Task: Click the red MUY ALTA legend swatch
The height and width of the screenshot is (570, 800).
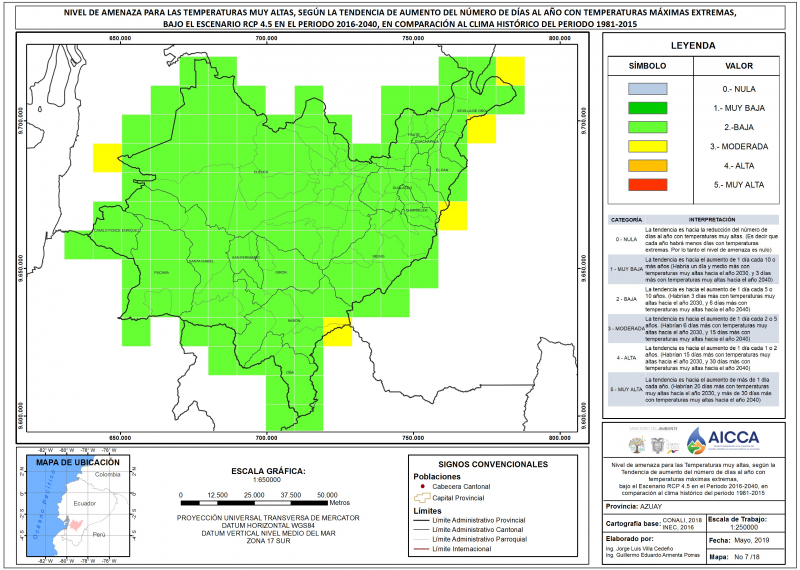Action: (x=647, y=185)
